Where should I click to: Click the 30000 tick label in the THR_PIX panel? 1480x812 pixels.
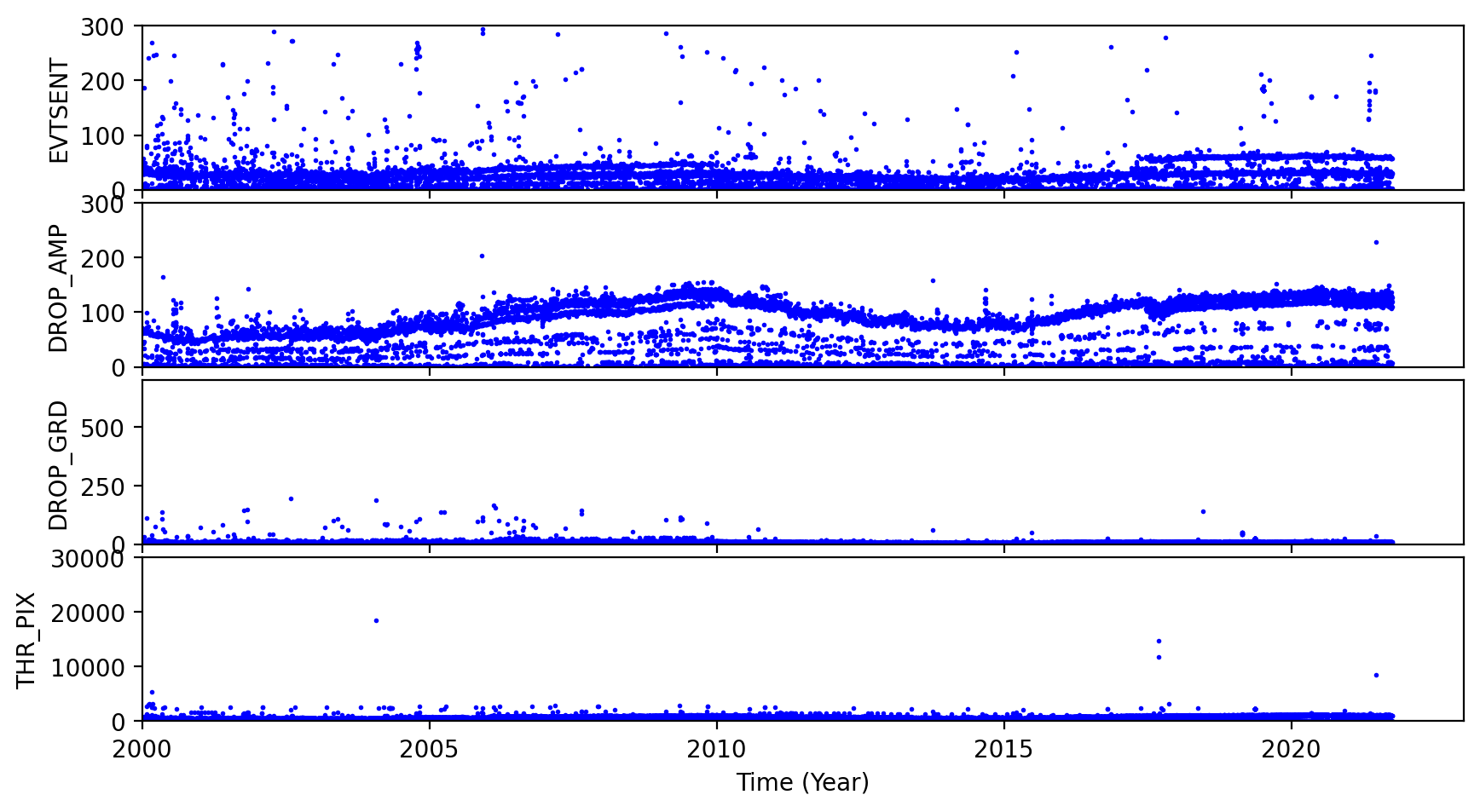point(88,559)
